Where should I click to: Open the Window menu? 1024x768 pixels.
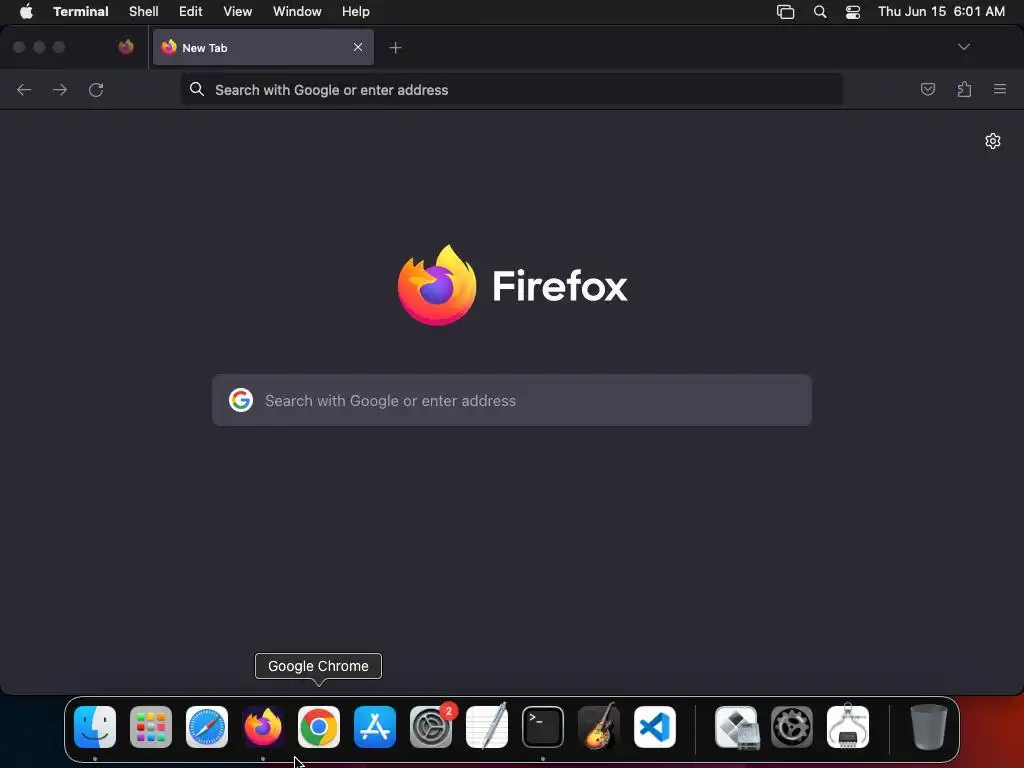click(x=297, y=11)
